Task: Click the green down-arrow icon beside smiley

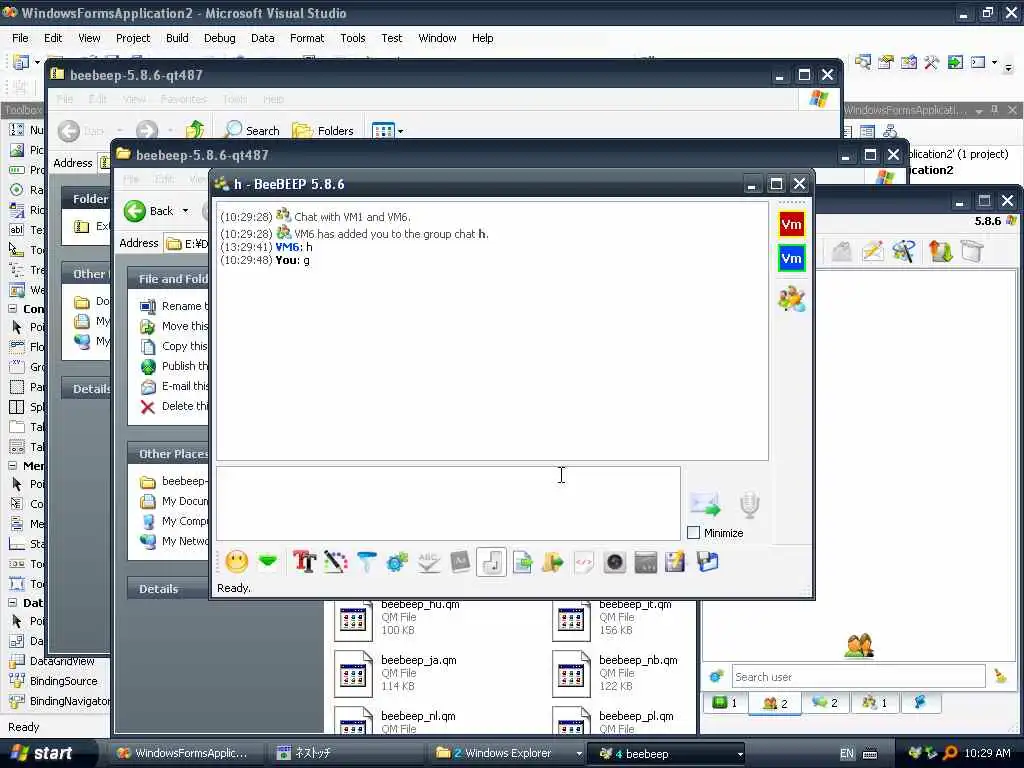Action: pyautogui.click(x=268, y=561)
